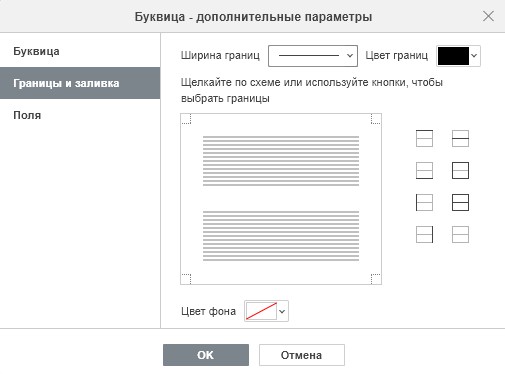Apply the inner horizontal line border preset

coord(460,138)
